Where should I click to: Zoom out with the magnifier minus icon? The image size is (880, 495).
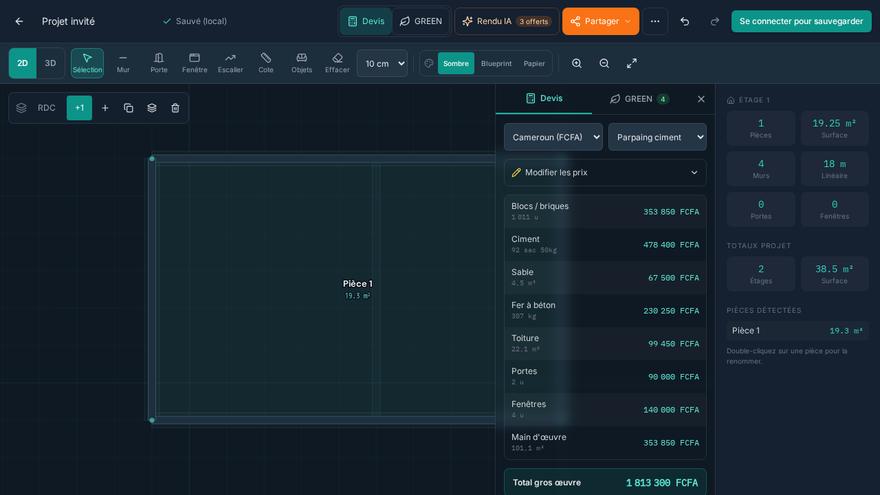[x=604, y=63]
